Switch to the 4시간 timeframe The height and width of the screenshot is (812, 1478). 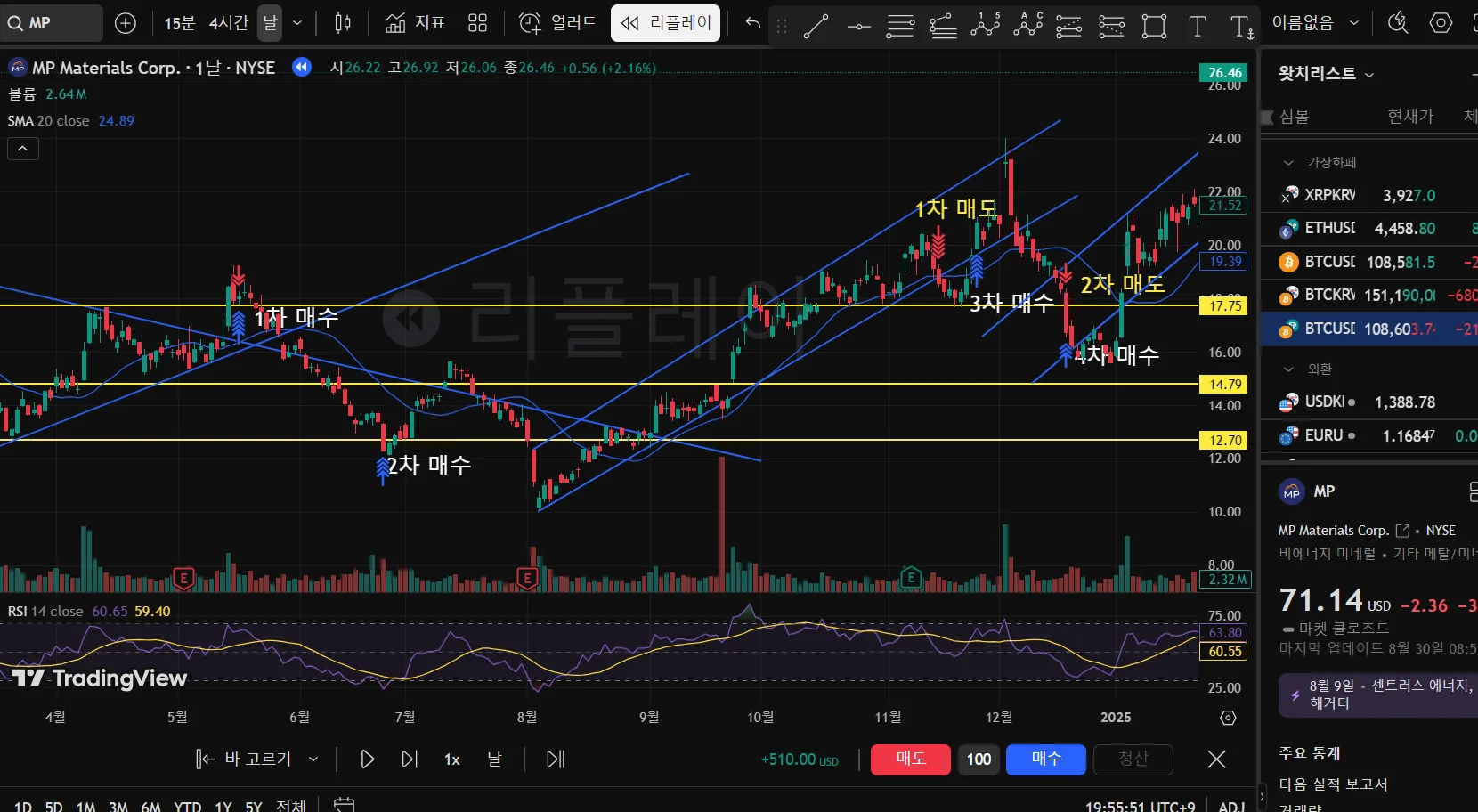[228, 23]
